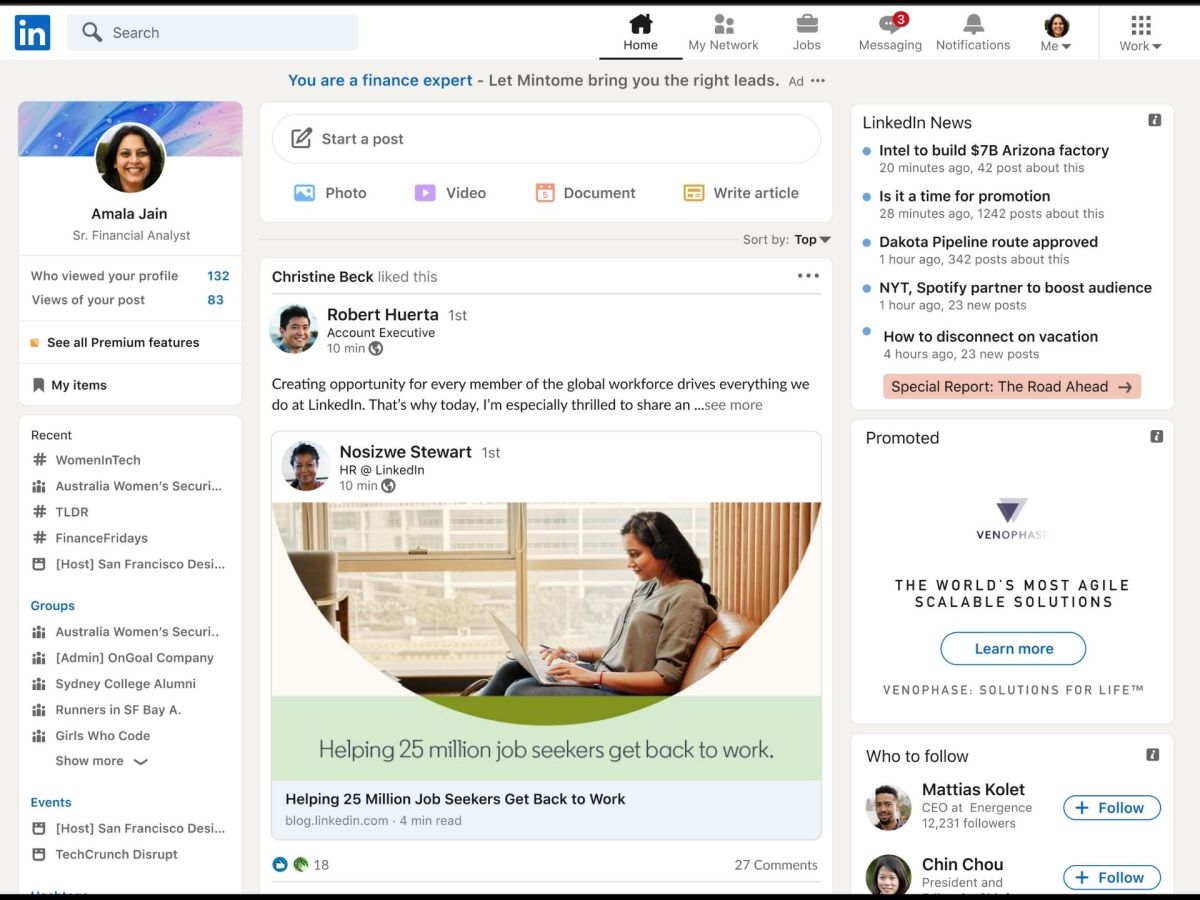Screen dimensions: 1200x900
Task: Open the 27 Comments link
Action: pyautogui.click(x=776, y=865)
